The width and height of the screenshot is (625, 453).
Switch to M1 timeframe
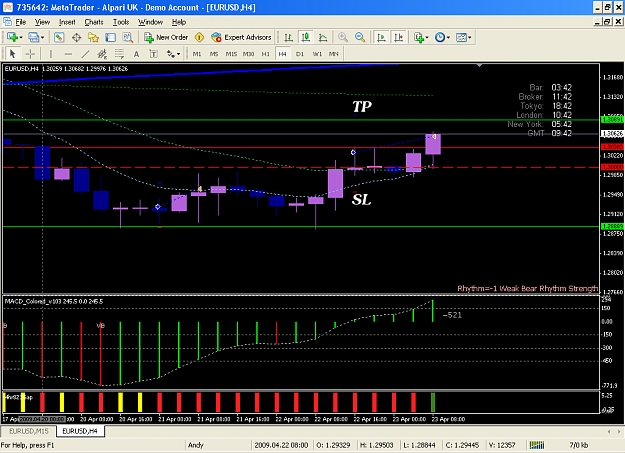click(197, 54)
